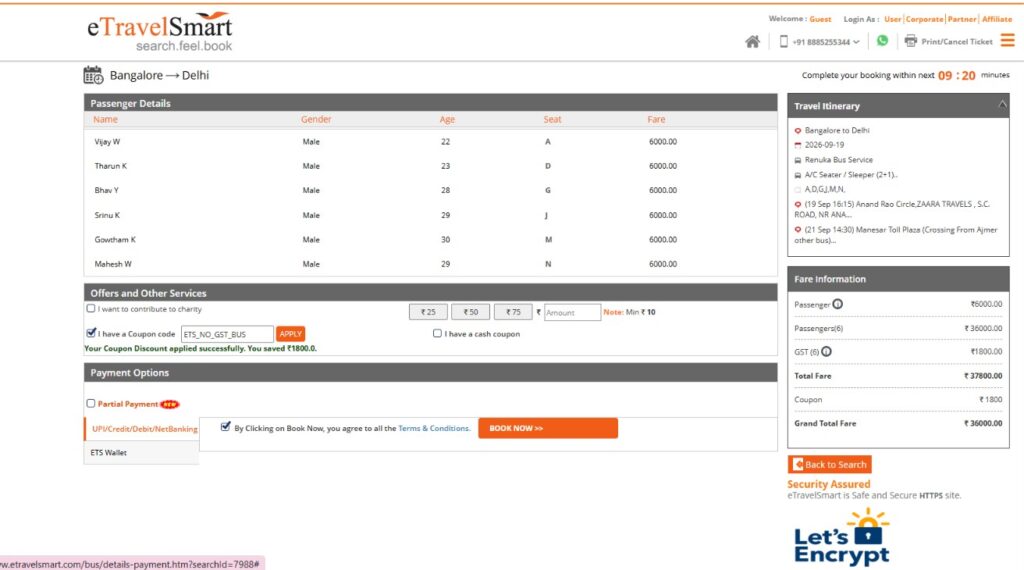Click the Seat column header
The width and height of the screenshot is (1024, 570).
552,119
